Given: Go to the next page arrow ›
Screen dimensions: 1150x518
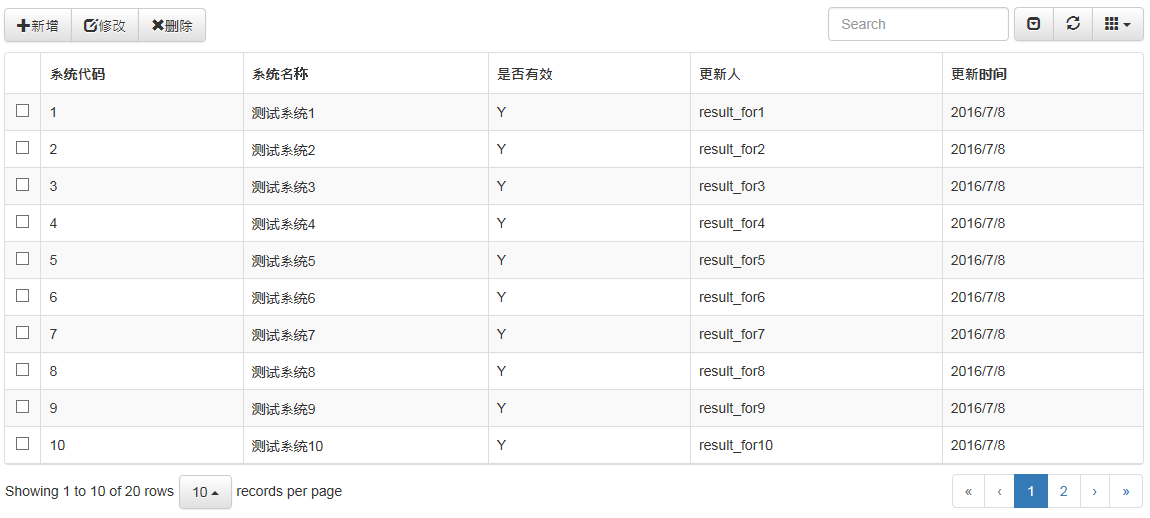Looking at the screenshot, I should click(x=1095, y=491).
